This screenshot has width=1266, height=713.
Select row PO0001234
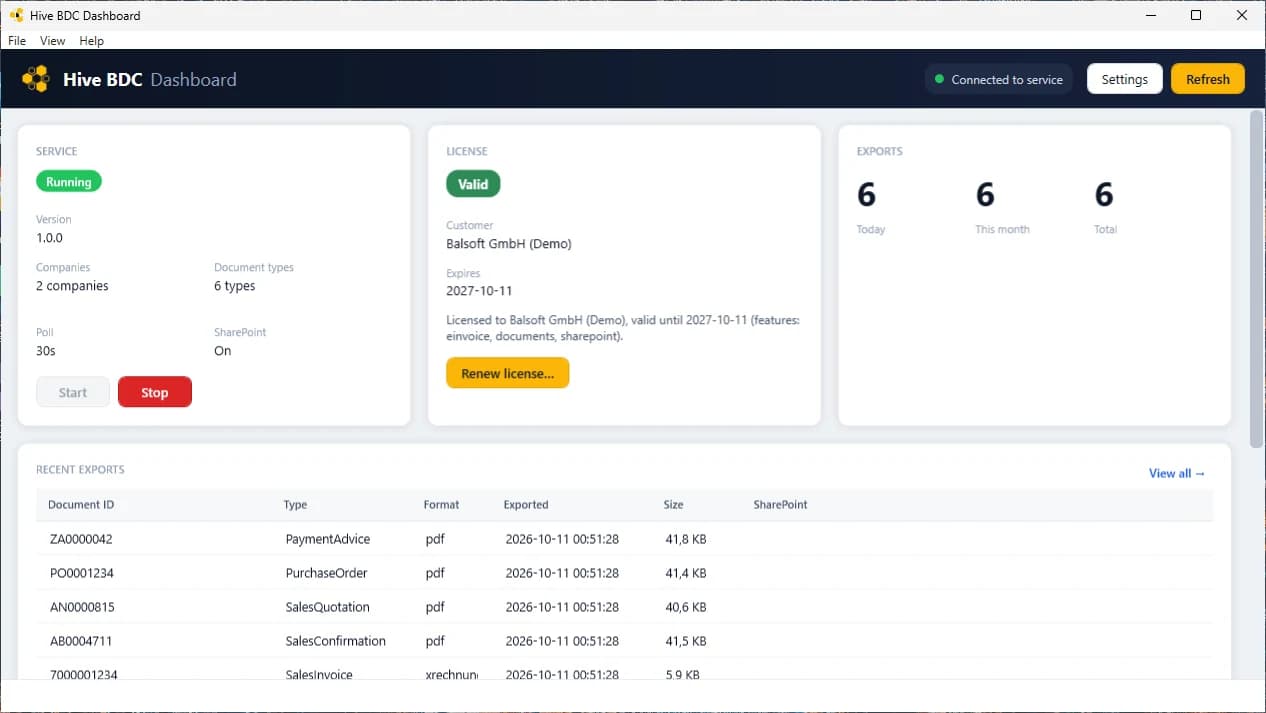(624, 573)
